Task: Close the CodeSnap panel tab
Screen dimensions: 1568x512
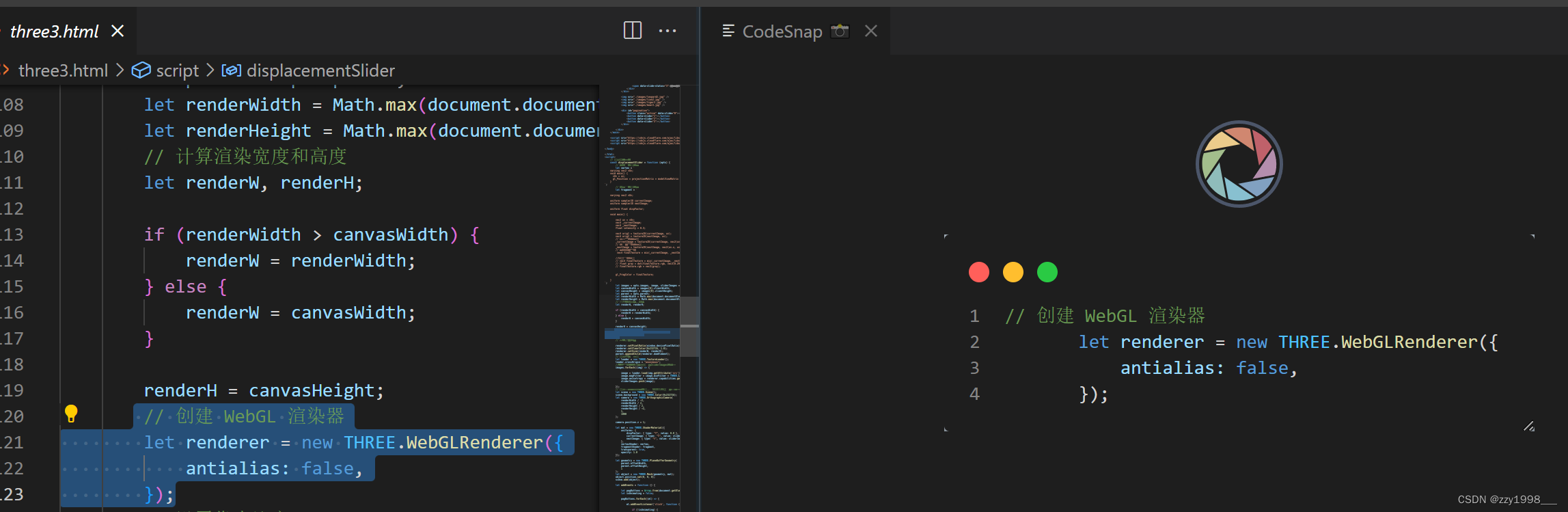Action: pyautogui.click(x=870, y=31)
